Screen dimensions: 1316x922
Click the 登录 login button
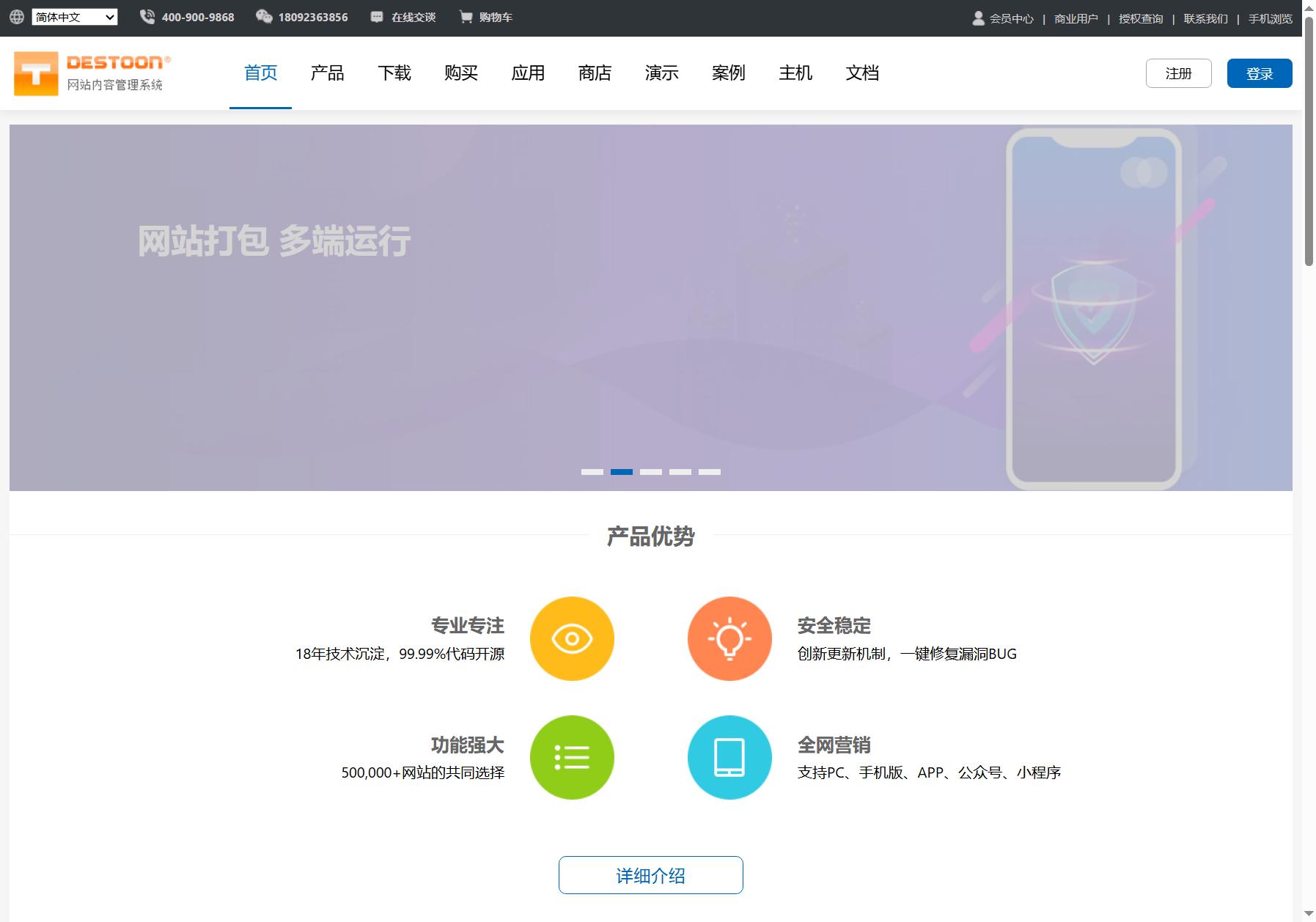1260,73
